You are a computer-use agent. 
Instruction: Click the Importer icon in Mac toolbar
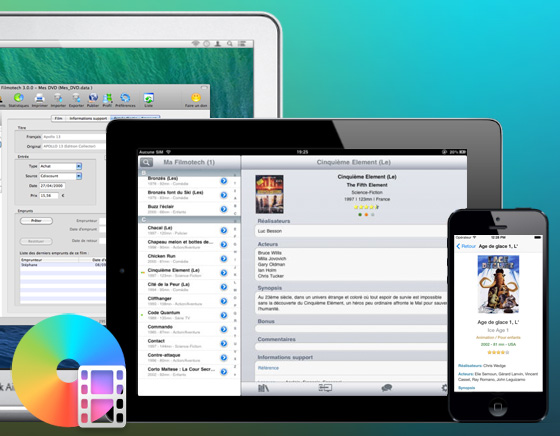(58, 100)
